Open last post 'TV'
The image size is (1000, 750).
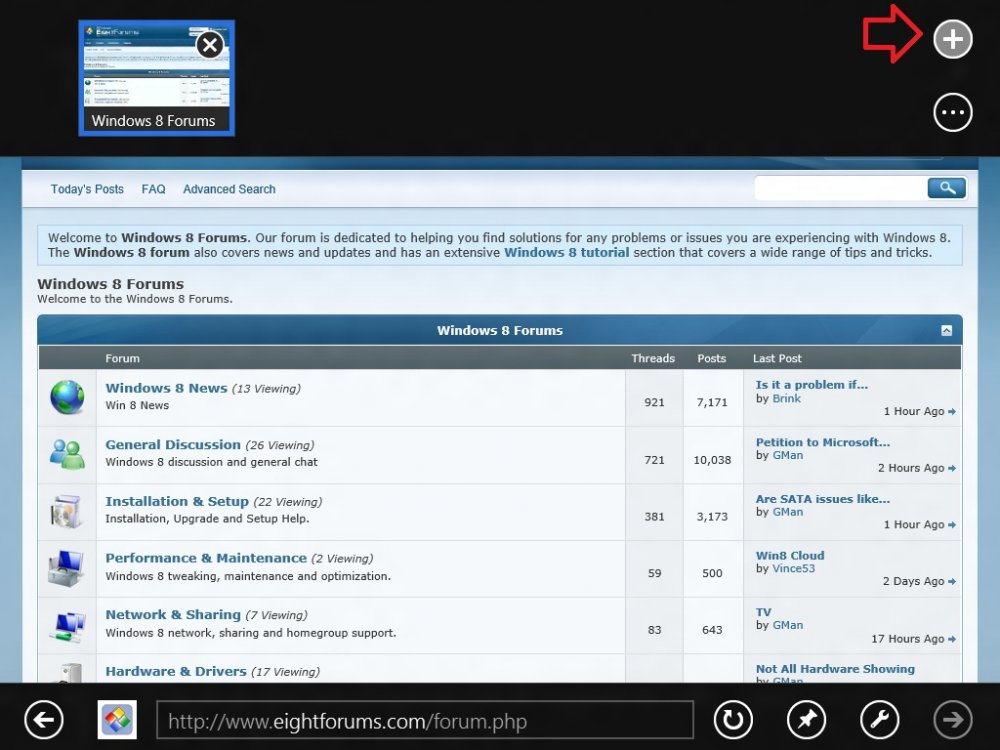pyautogui.click(x=763, y=612)
